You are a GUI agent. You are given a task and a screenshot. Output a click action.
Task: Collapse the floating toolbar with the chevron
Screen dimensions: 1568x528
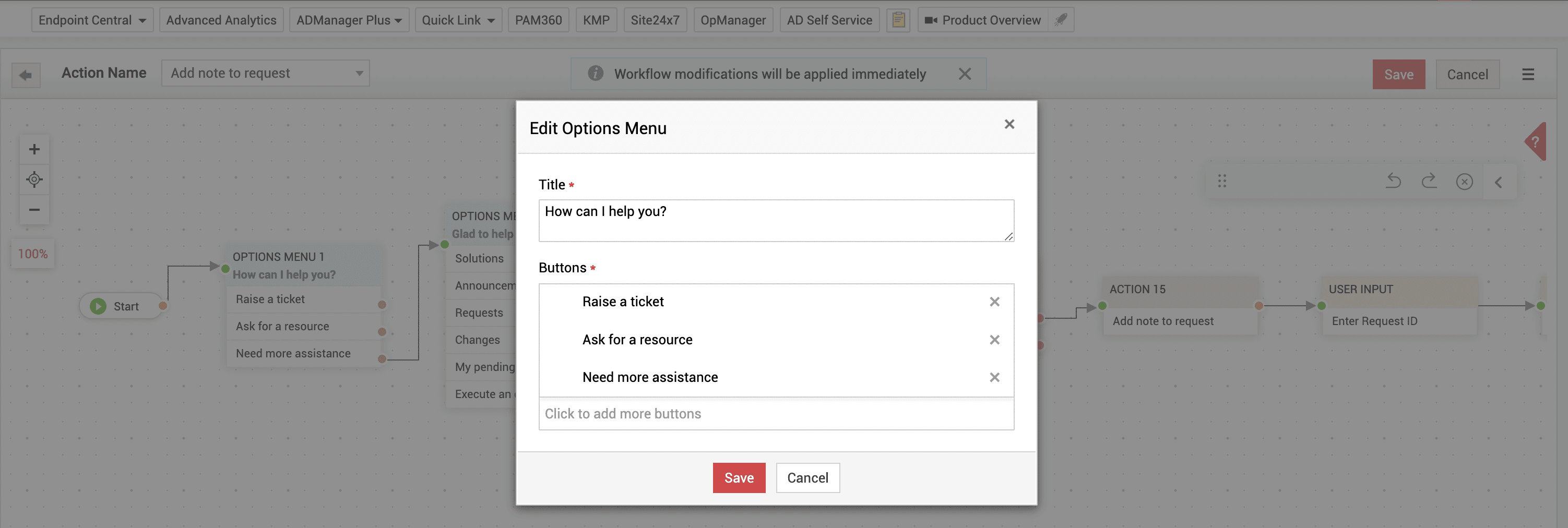[x=1498, y=182]
